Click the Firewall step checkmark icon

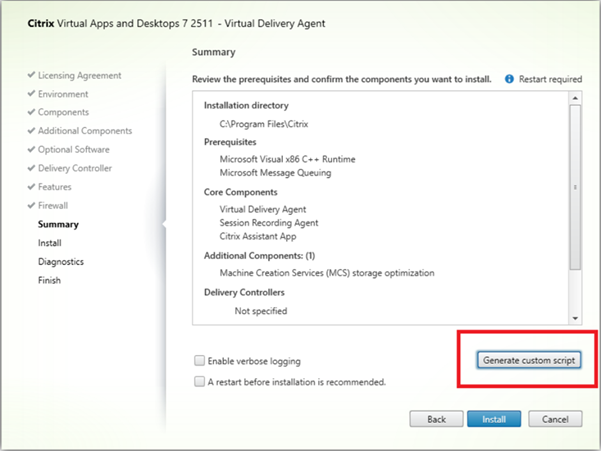pos(31,206)
